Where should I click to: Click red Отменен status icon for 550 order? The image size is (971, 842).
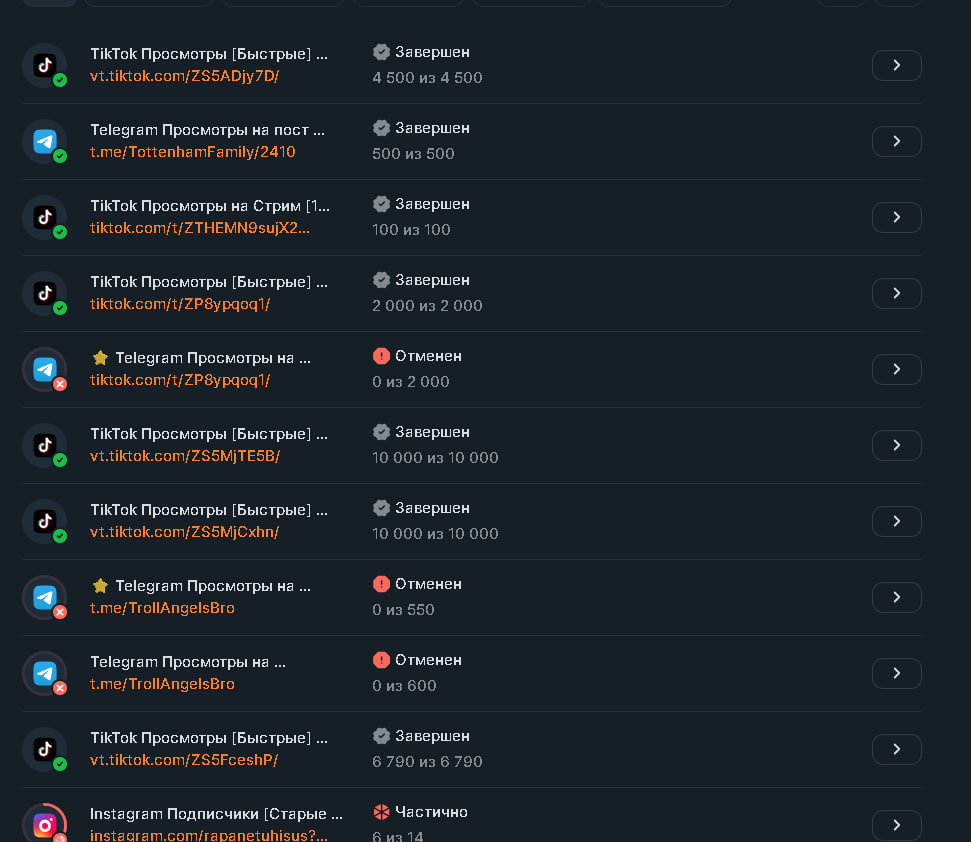pos(381,584)
